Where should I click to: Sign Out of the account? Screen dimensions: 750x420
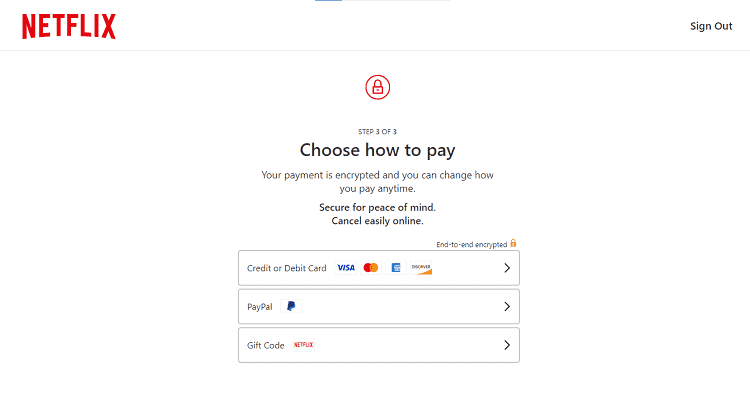(711, 26)
